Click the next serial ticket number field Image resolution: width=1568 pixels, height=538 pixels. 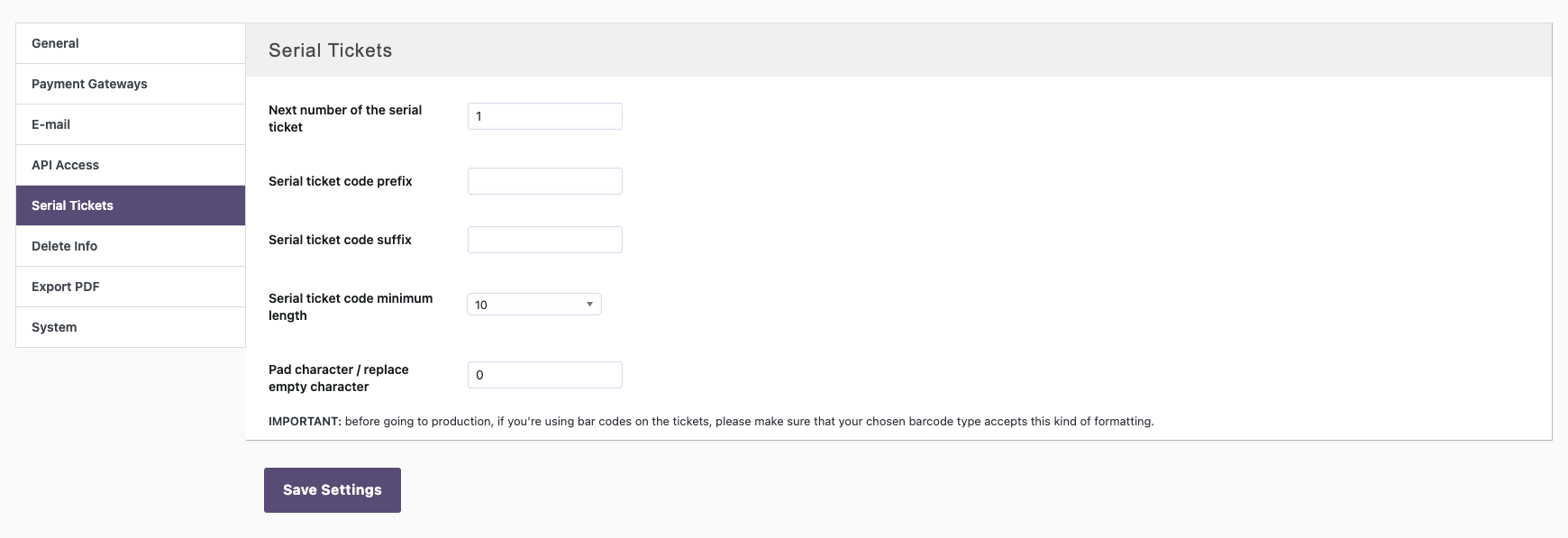click(544, 116)
